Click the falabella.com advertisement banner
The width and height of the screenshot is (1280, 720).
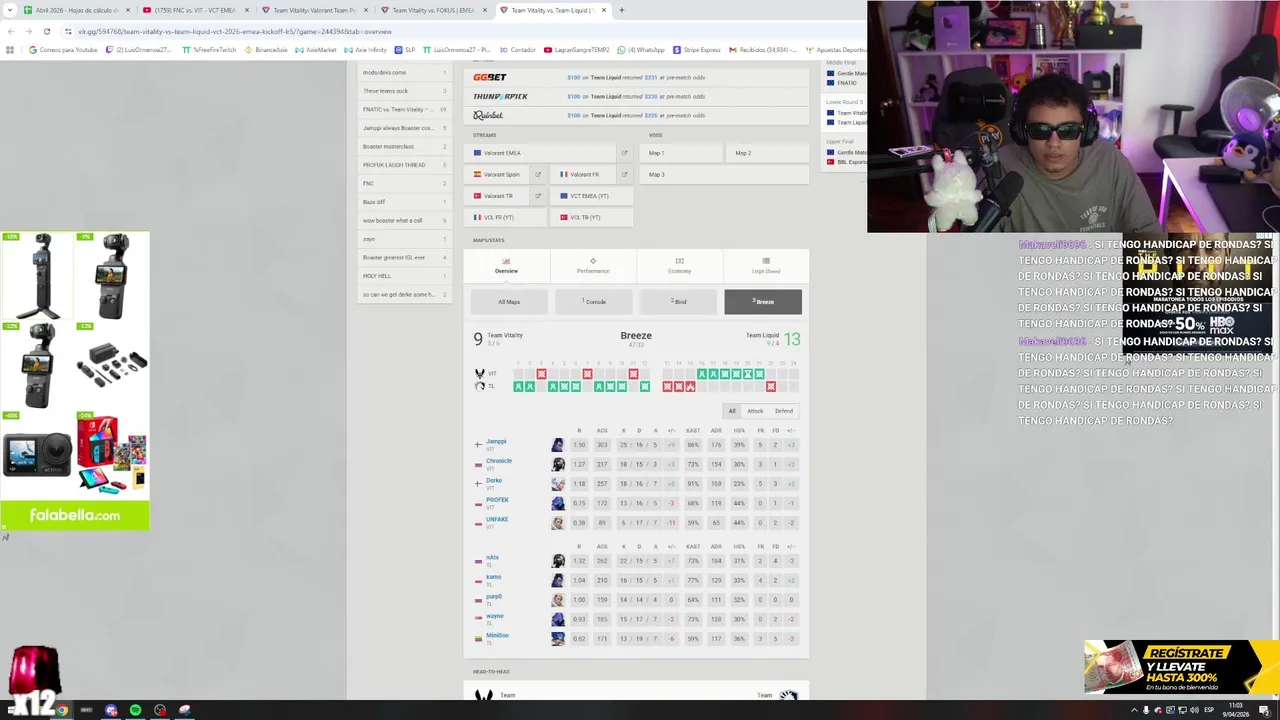click(x=75, y=381)
